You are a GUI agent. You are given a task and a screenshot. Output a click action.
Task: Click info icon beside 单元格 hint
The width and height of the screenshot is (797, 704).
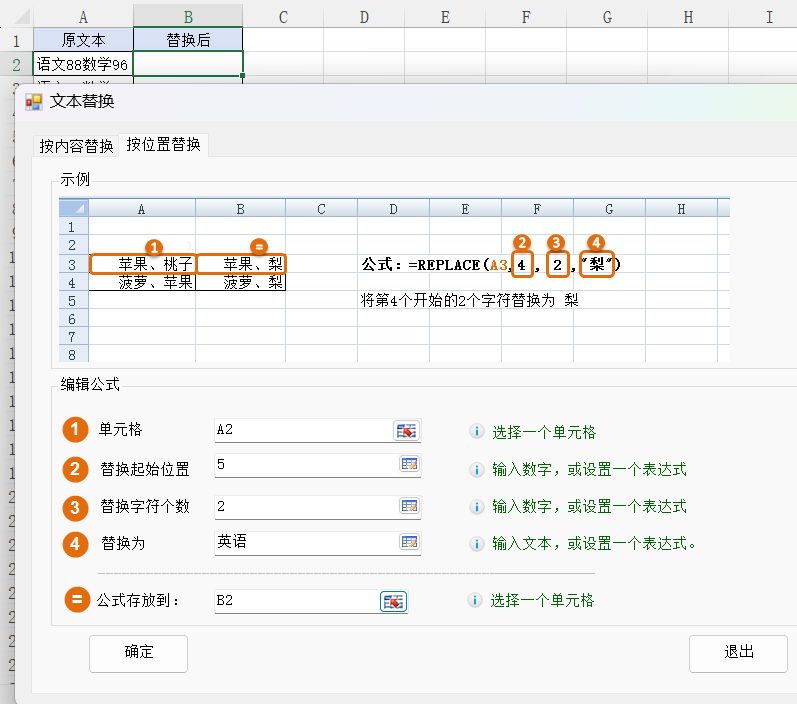pyautogui.click(x=476, y=432)
